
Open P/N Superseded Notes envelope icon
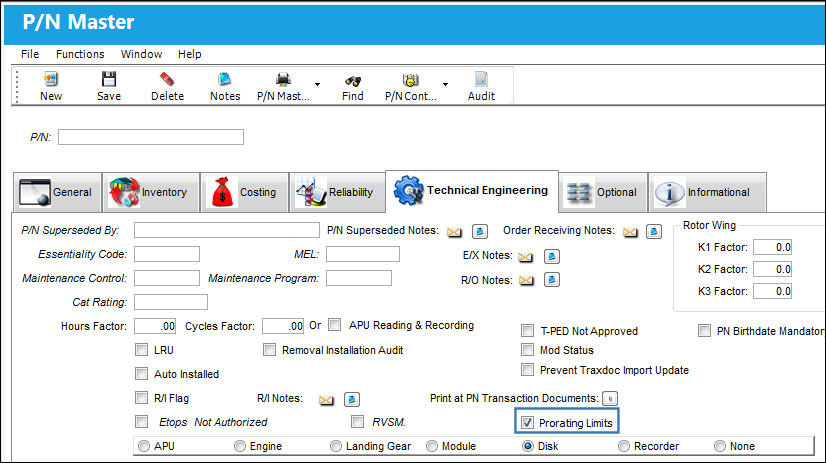(454, 232)
